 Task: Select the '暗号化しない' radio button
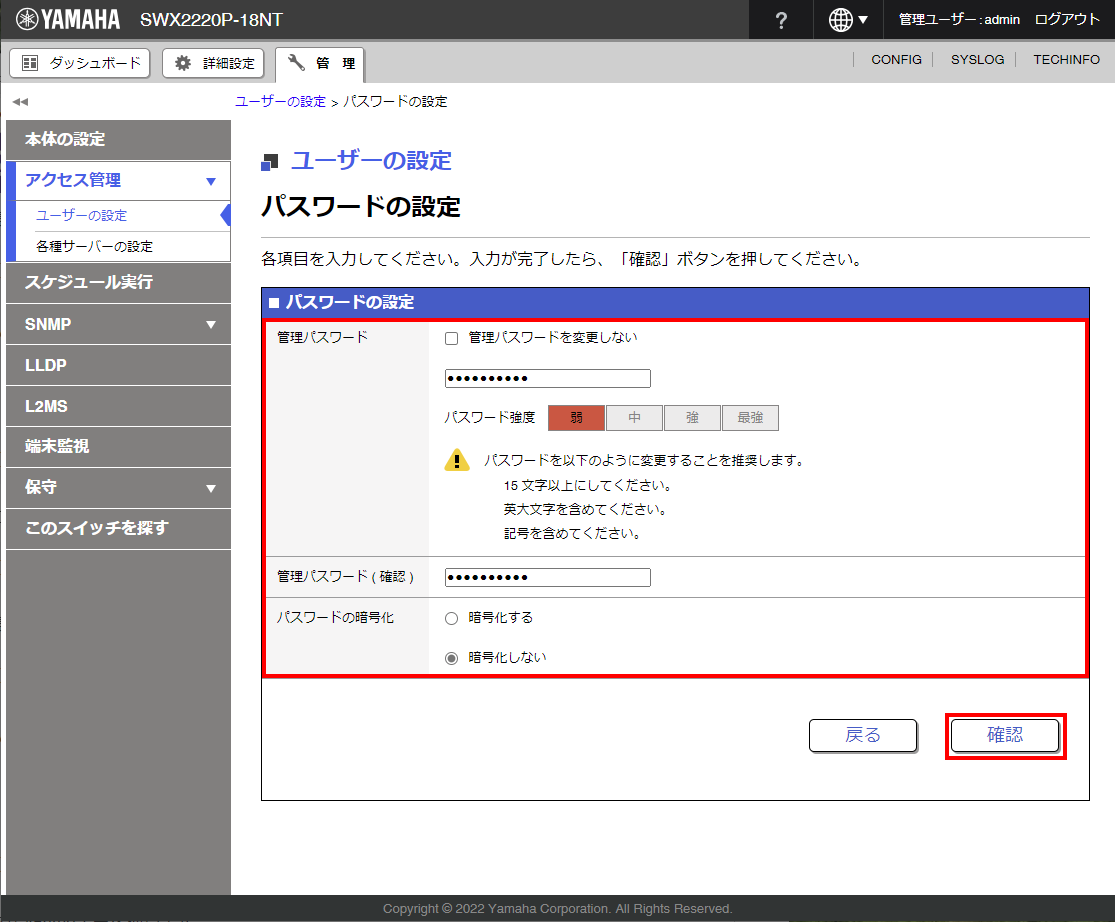point(451,658)
